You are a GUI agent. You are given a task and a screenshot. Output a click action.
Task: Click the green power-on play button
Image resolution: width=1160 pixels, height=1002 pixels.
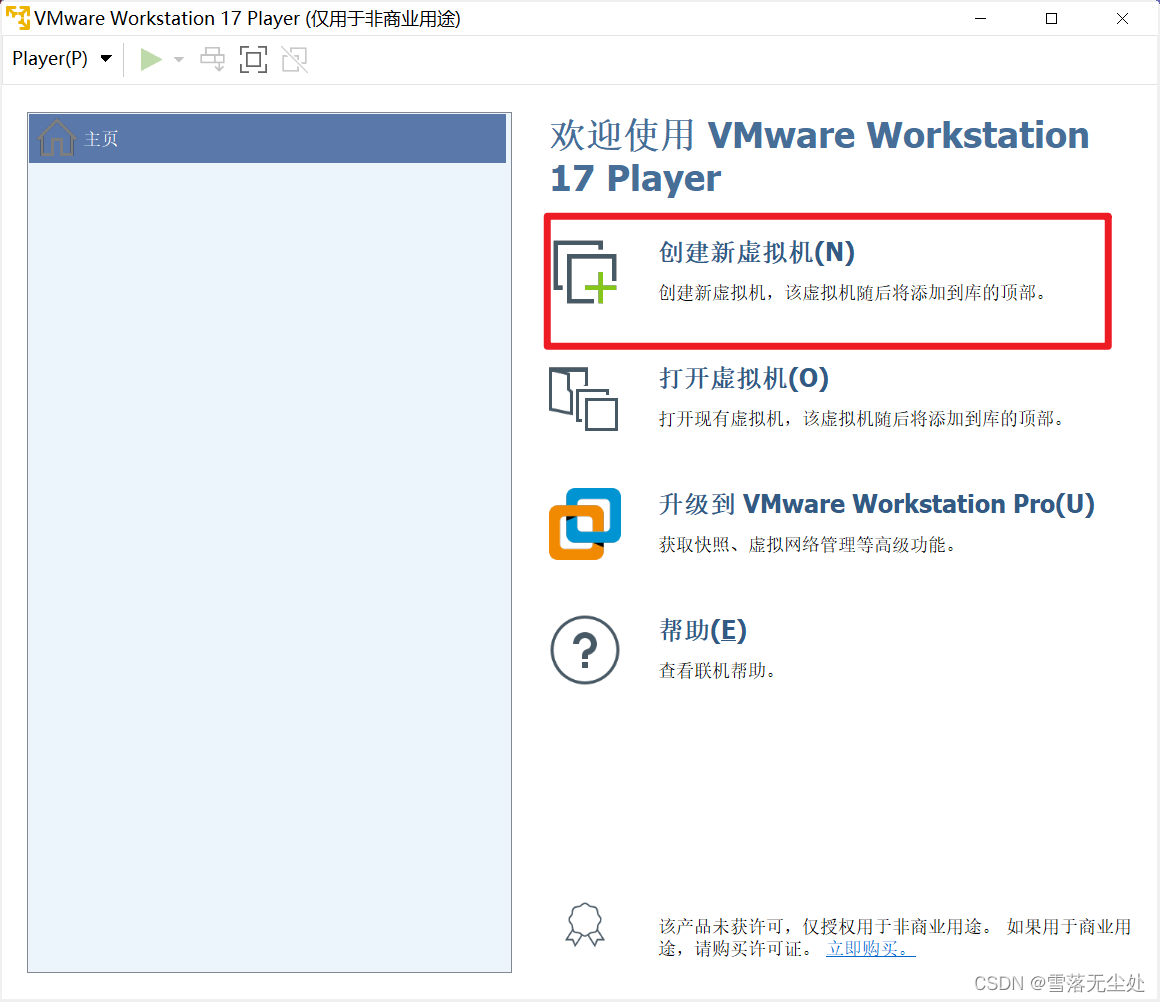click(x=151, y=59)
